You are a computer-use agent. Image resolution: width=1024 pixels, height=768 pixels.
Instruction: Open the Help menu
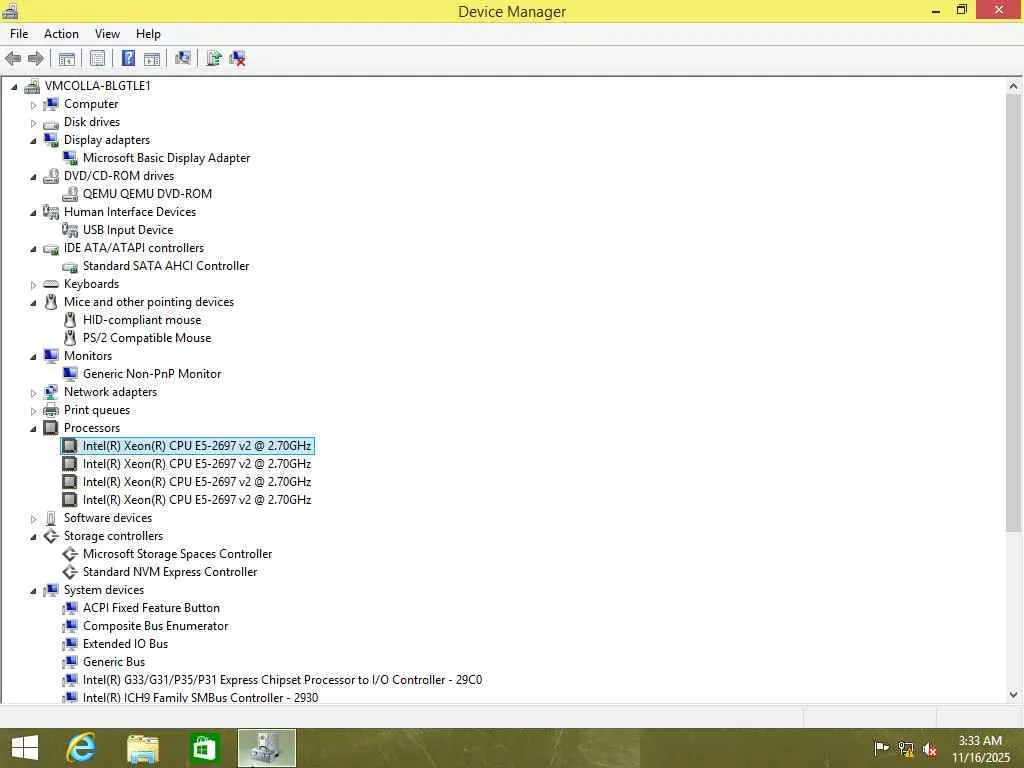click(148, 34)
